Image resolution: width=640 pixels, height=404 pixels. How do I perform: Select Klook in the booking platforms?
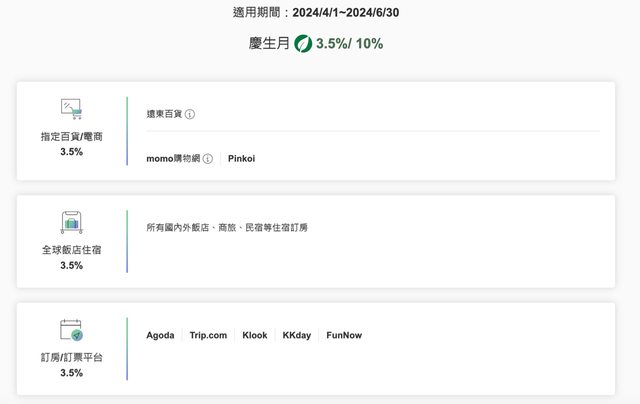255,335
